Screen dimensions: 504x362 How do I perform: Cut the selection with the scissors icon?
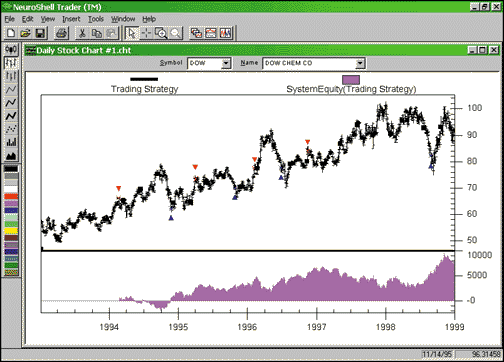(x=82, y=33)
